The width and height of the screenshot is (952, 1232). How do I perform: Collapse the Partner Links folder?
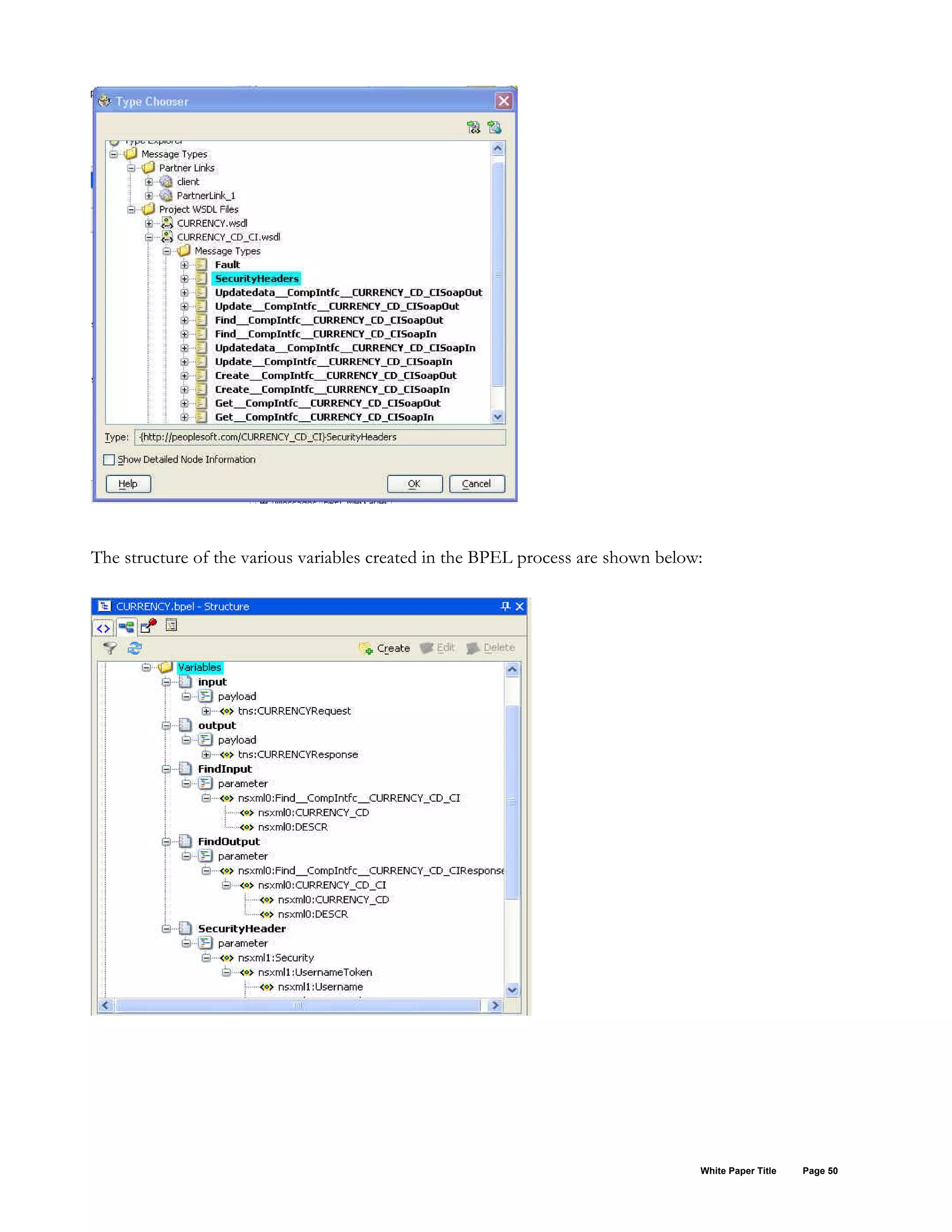(131, 168)
